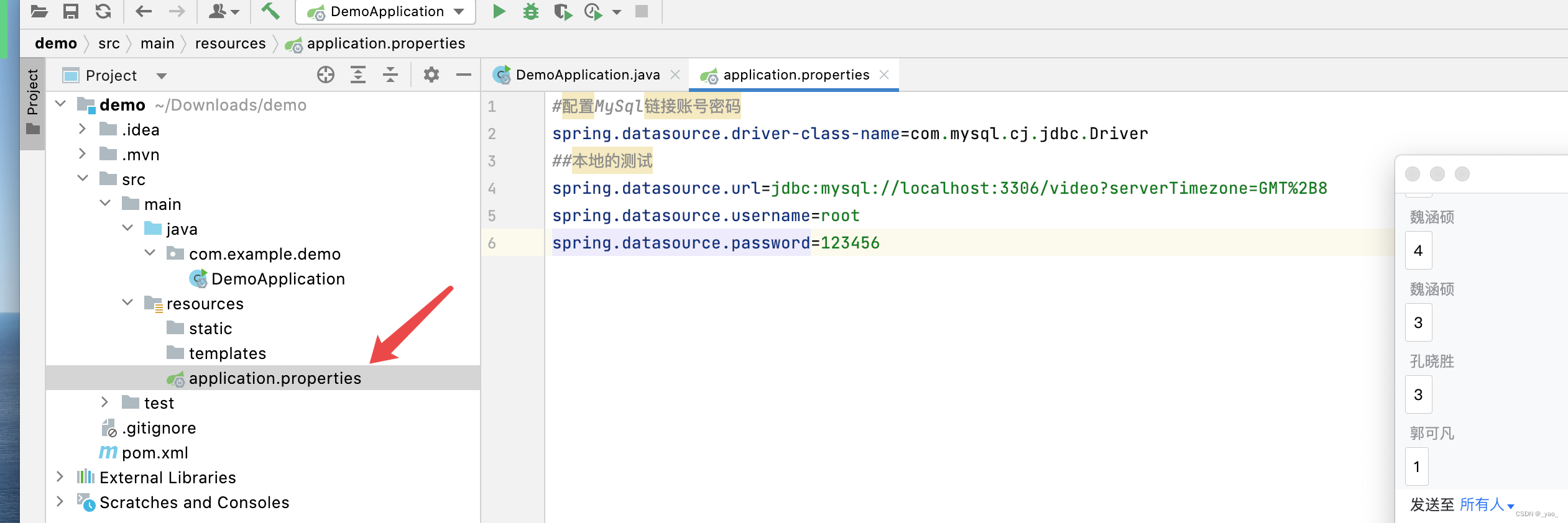Navigate forward with the right arrow

pos(177,11)
